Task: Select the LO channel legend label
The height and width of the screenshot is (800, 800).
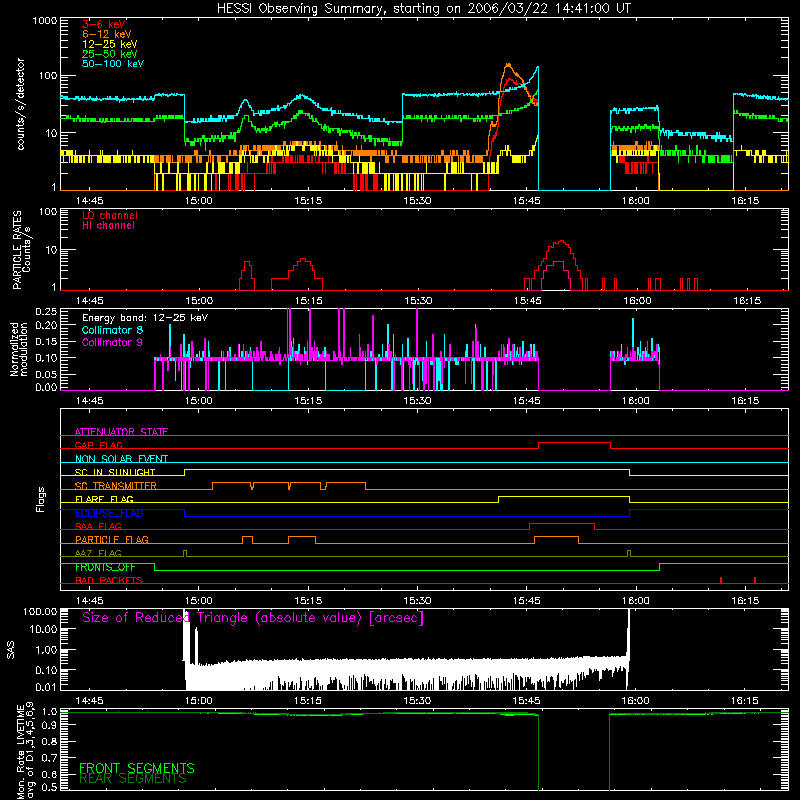Action: coord(110,215)
